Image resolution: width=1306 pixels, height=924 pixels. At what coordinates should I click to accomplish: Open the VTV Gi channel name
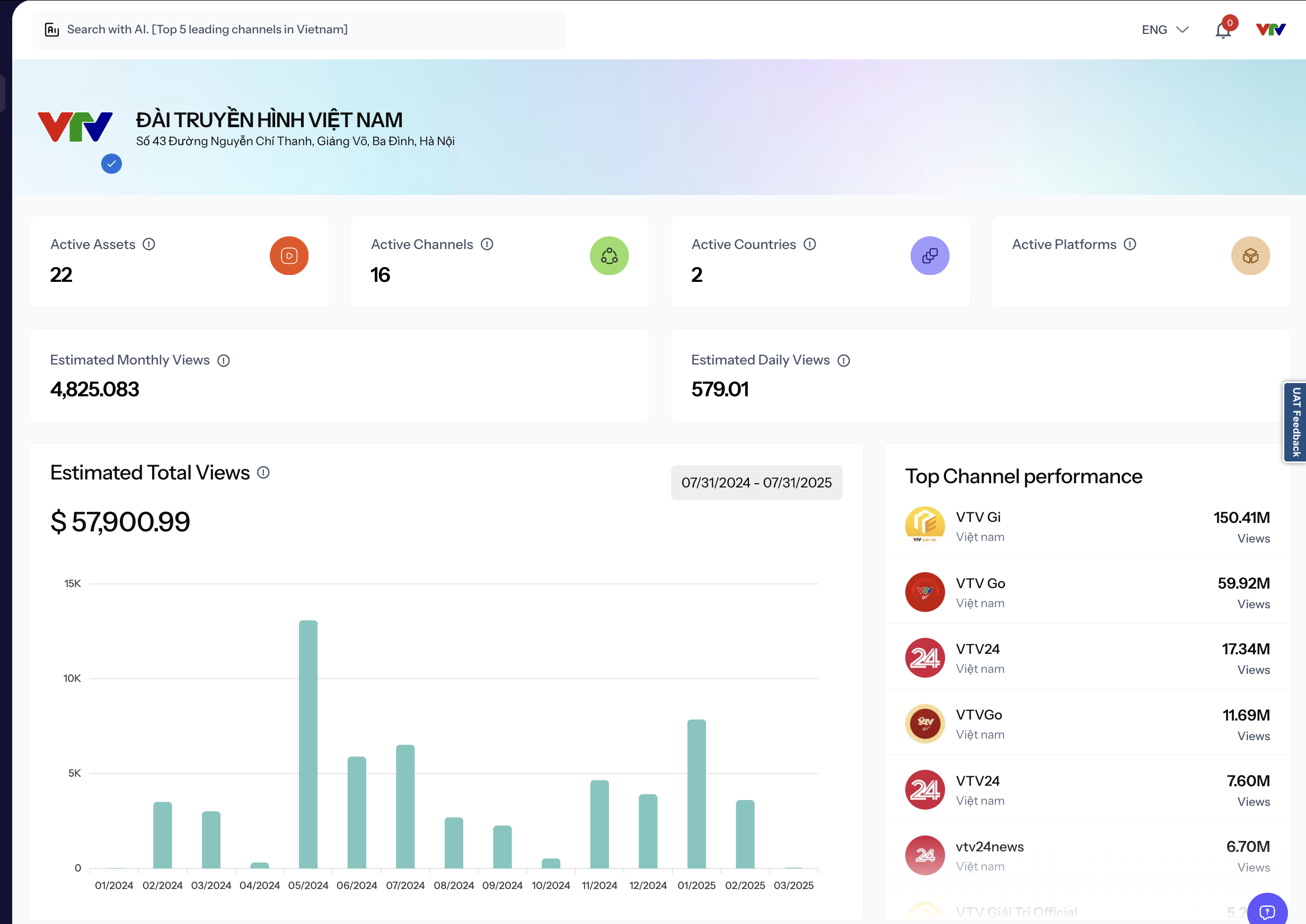coord(978,517)
